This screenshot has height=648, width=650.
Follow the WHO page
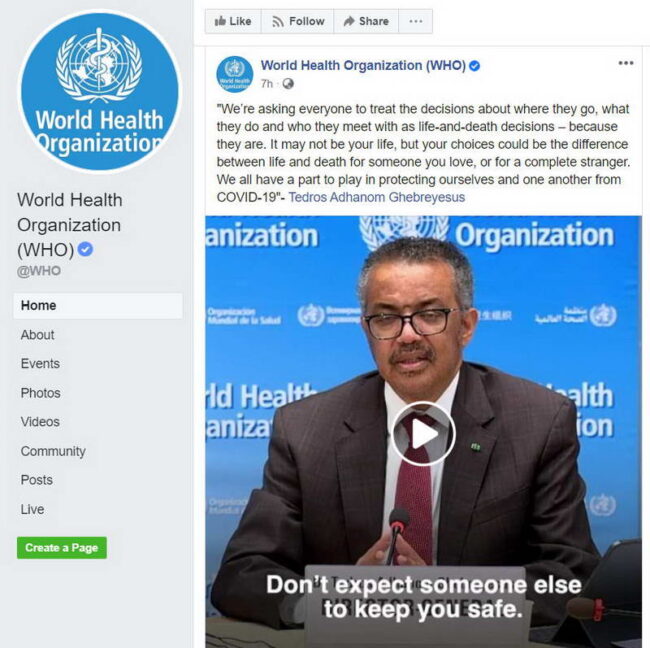pos(298,21)
